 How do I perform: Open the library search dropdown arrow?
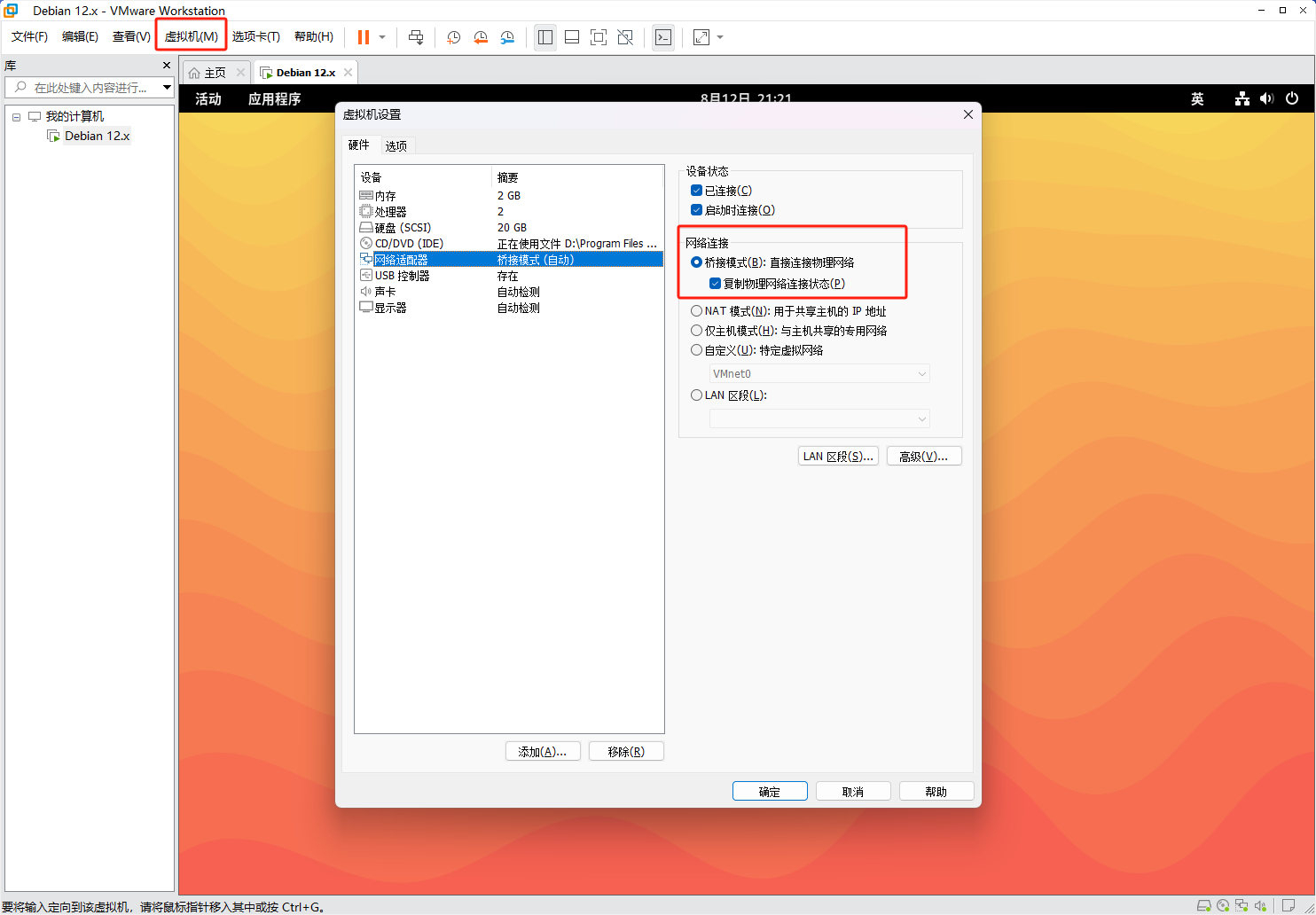pyautogui.click(x=167, y=88)
